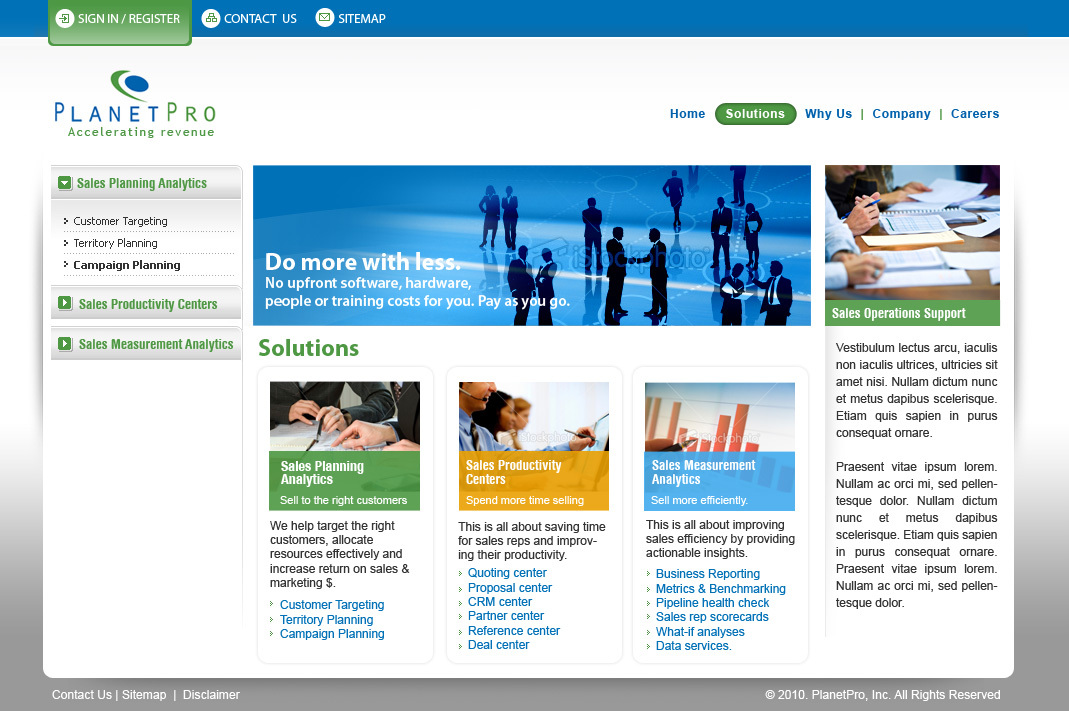This screenshot has height=711, width=1069.
Task: Click Sales Operations Support photo
Action: [912, 232]
